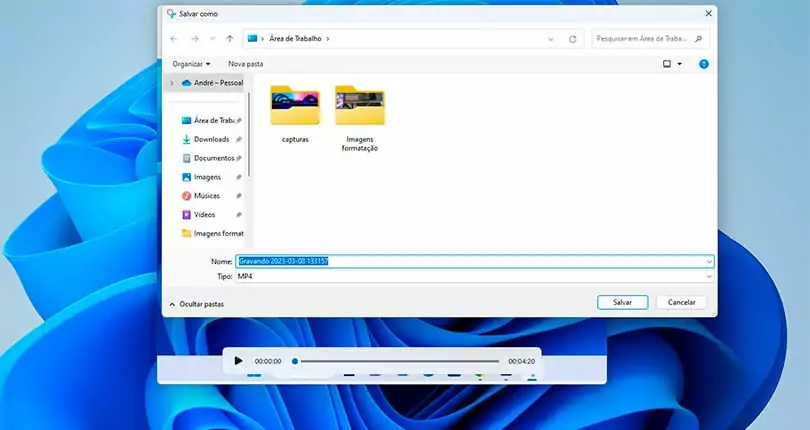Click the pin icon next to Downloads

tap(239, 140)
